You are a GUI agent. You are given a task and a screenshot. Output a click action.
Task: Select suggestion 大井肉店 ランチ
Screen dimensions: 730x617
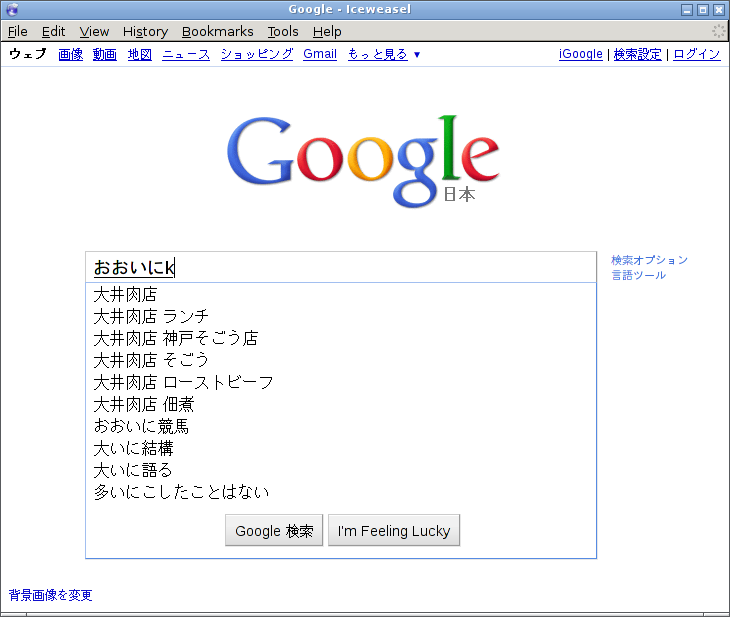tap(341, 317)
